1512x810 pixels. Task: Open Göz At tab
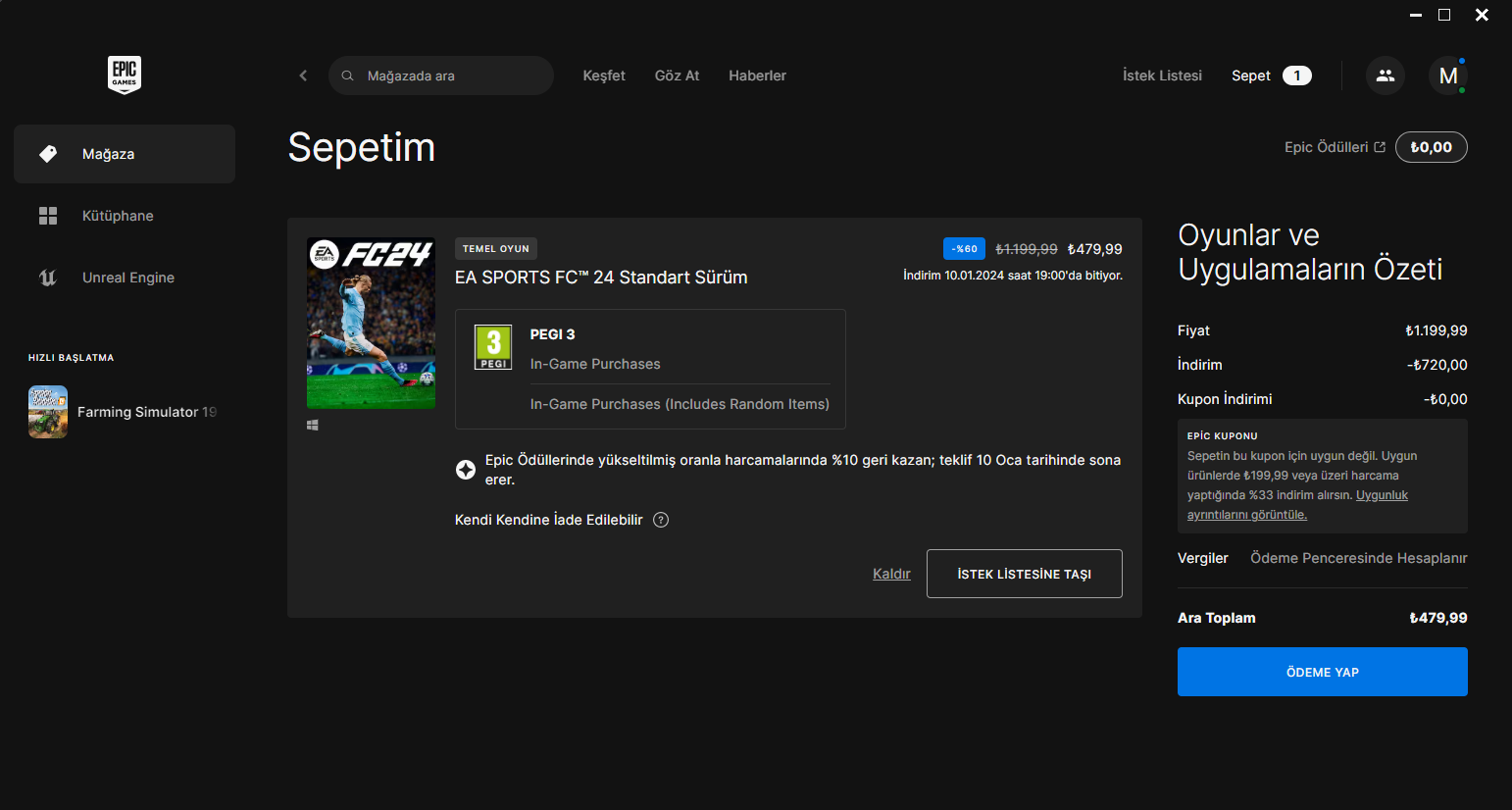678,76
